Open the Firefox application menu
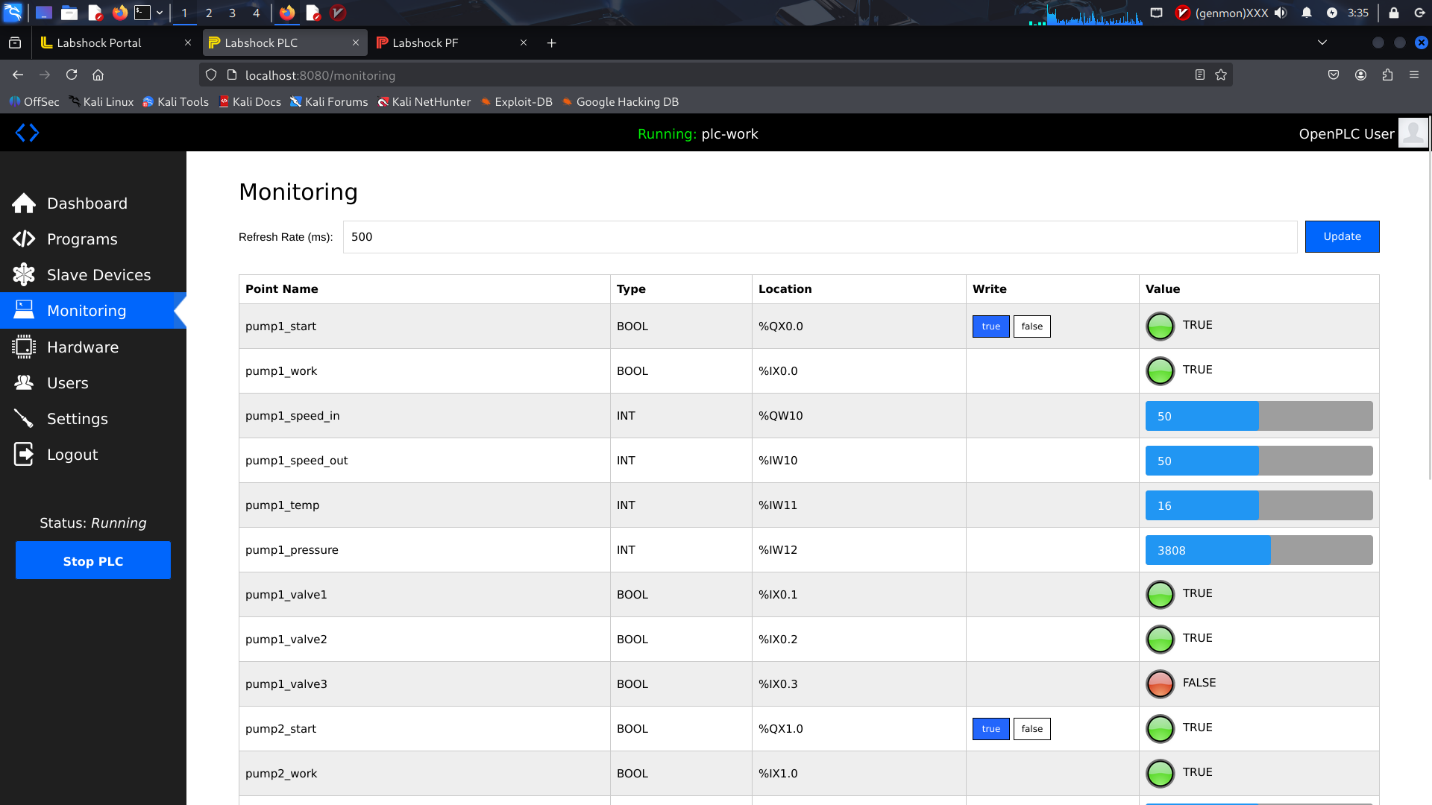This screenshot has height=805, width=1432. (1413, 75)
